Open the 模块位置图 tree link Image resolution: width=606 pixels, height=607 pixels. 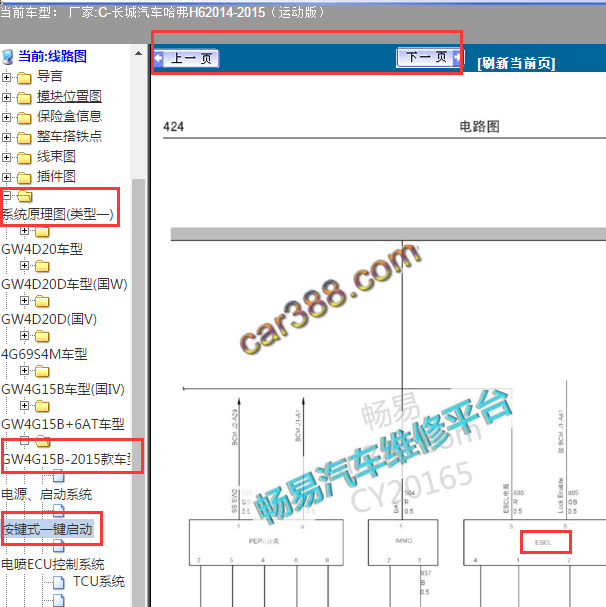69,96
